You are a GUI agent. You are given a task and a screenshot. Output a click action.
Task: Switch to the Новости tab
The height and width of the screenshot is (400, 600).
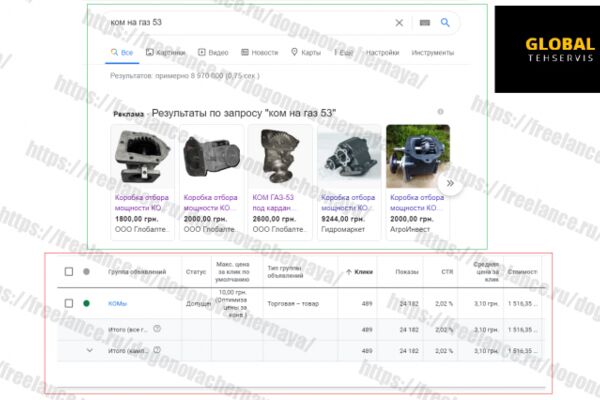(x=259, y=52)
